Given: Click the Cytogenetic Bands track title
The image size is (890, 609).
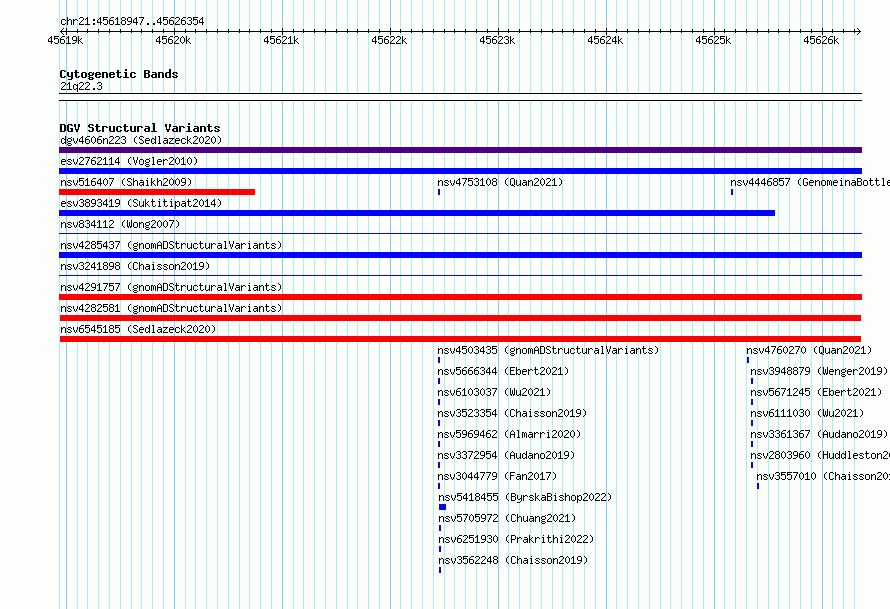Looking at the screenshot, I should click(119, 74).
